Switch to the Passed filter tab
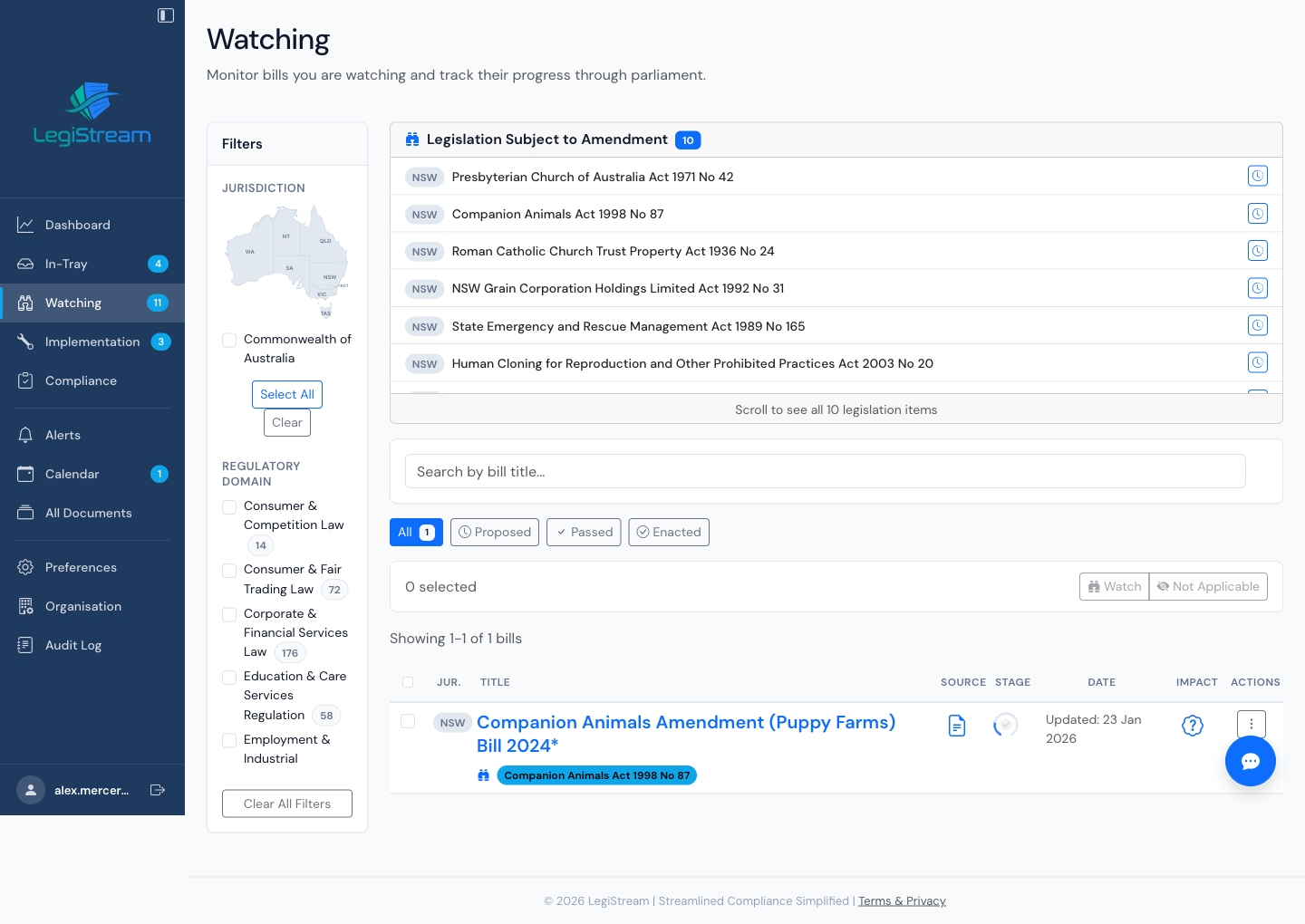This screenshot has height=924, width=1305. click(x=584, y=532)
